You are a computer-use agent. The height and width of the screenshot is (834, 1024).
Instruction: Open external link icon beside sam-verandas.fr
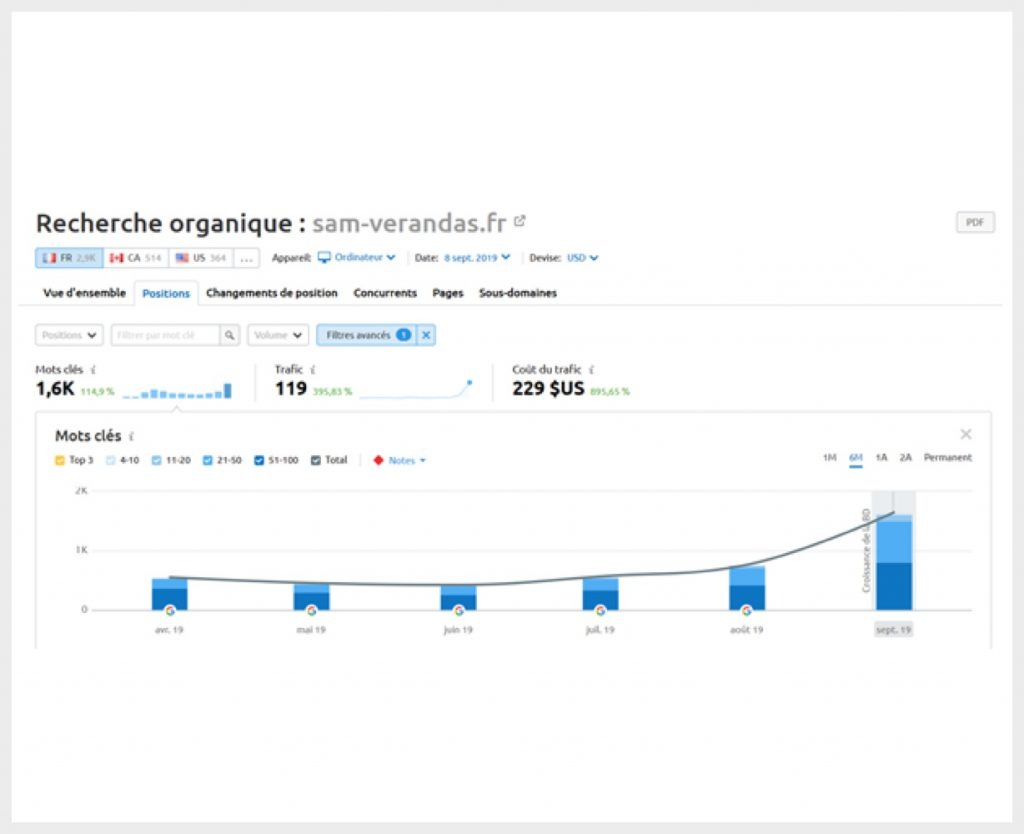click(x=520, y=221)
